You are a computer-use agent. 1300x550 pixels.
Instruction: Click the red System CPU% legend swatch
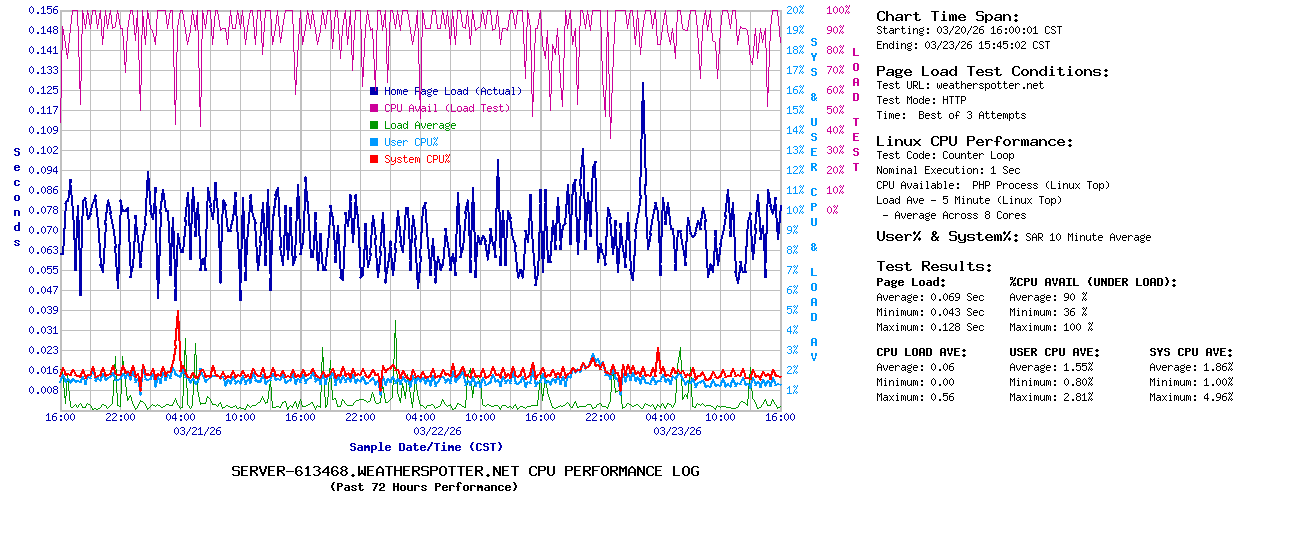374,159
